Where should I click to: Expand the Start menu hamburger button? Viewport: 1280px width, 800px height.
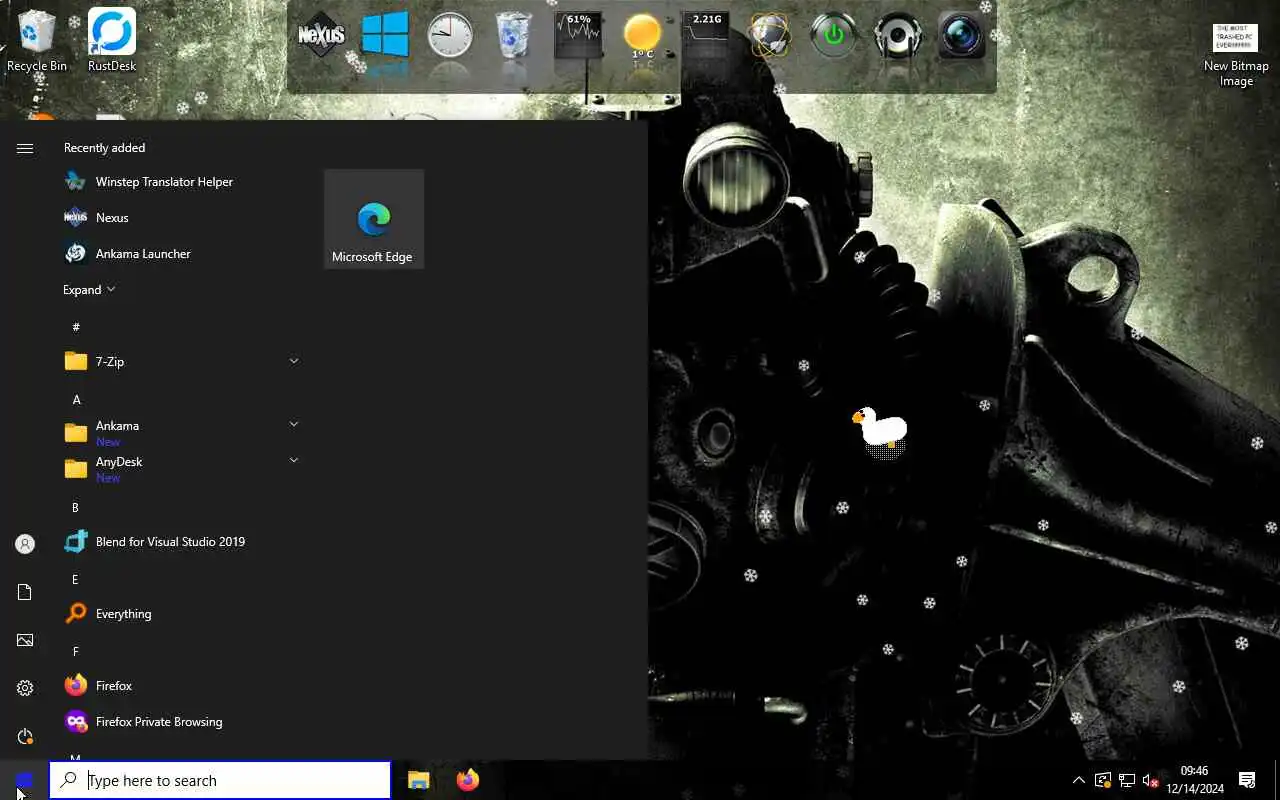tap(25, 148)
